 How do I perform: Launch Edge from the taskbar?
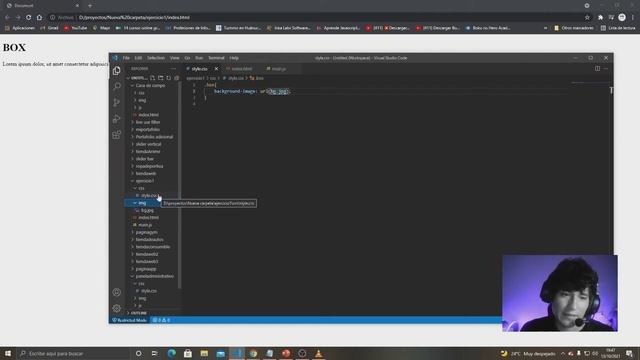tap(171, 353)
